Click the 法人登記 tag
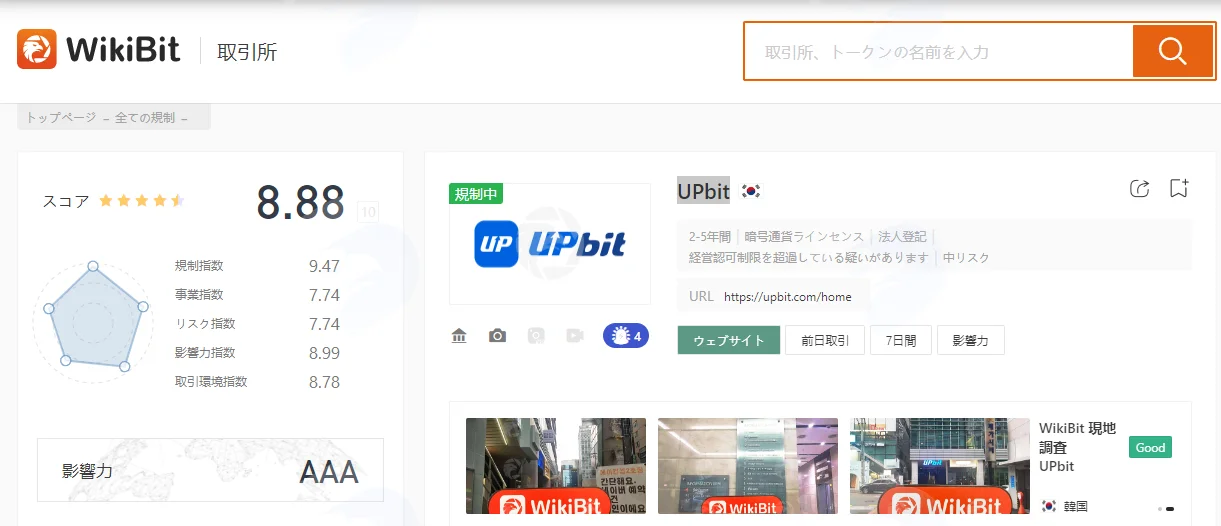 coord(903,237)
